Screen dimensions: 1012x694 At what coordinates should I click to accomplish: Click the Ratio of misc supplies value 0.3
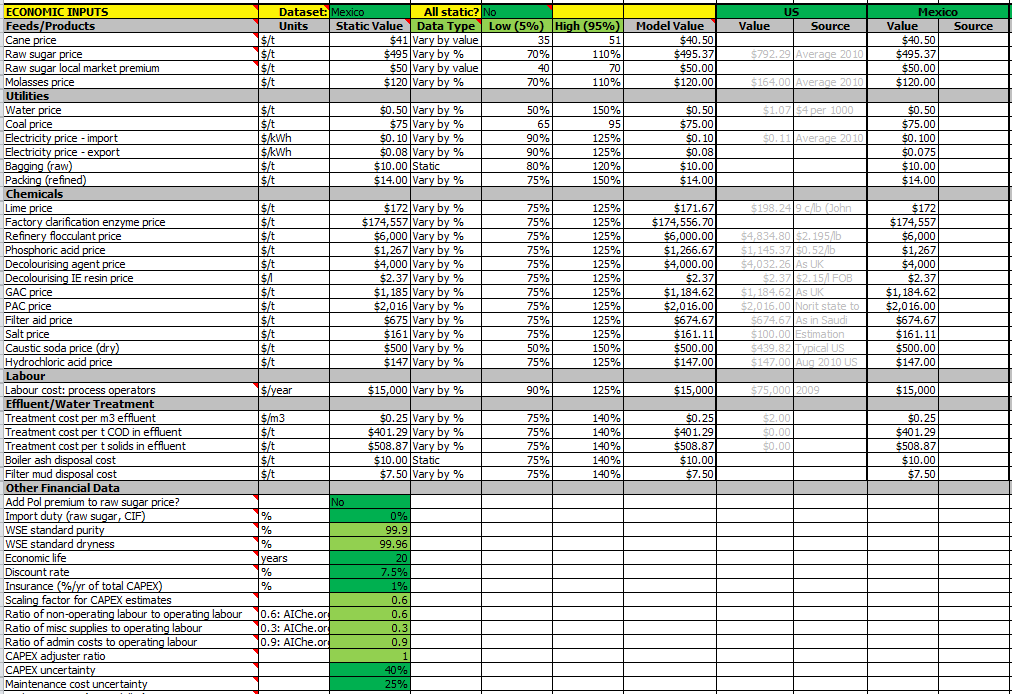tap(370, 628)
